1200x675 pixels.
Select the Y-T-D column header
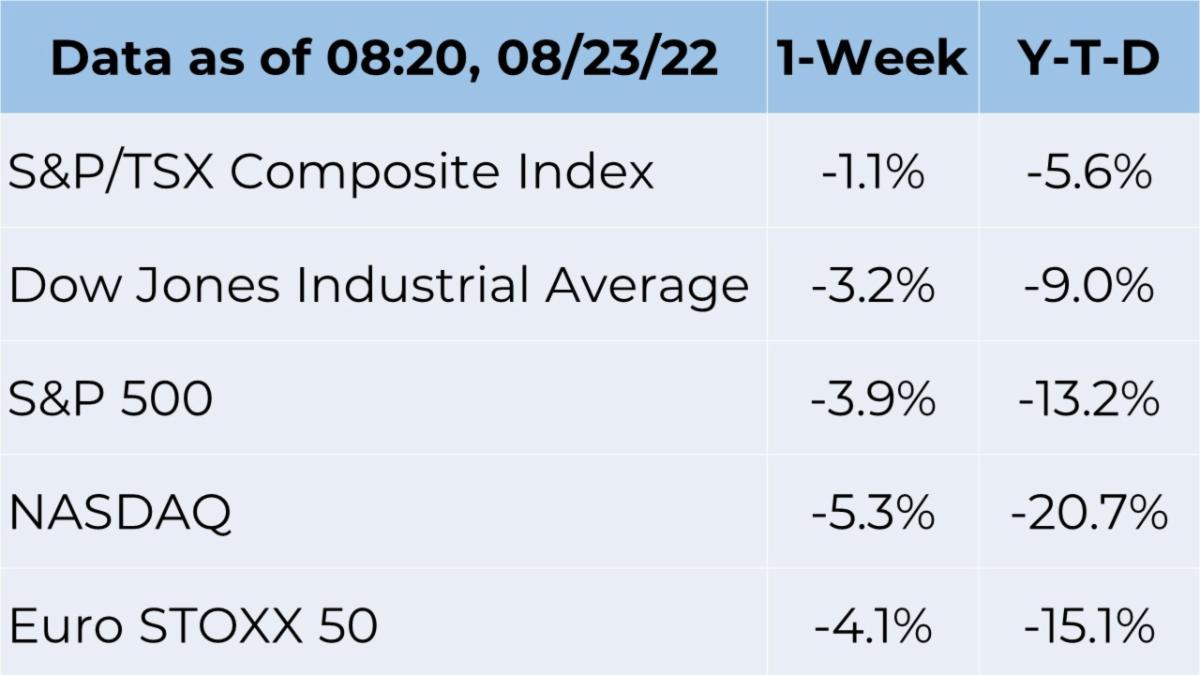[1089, 57]
